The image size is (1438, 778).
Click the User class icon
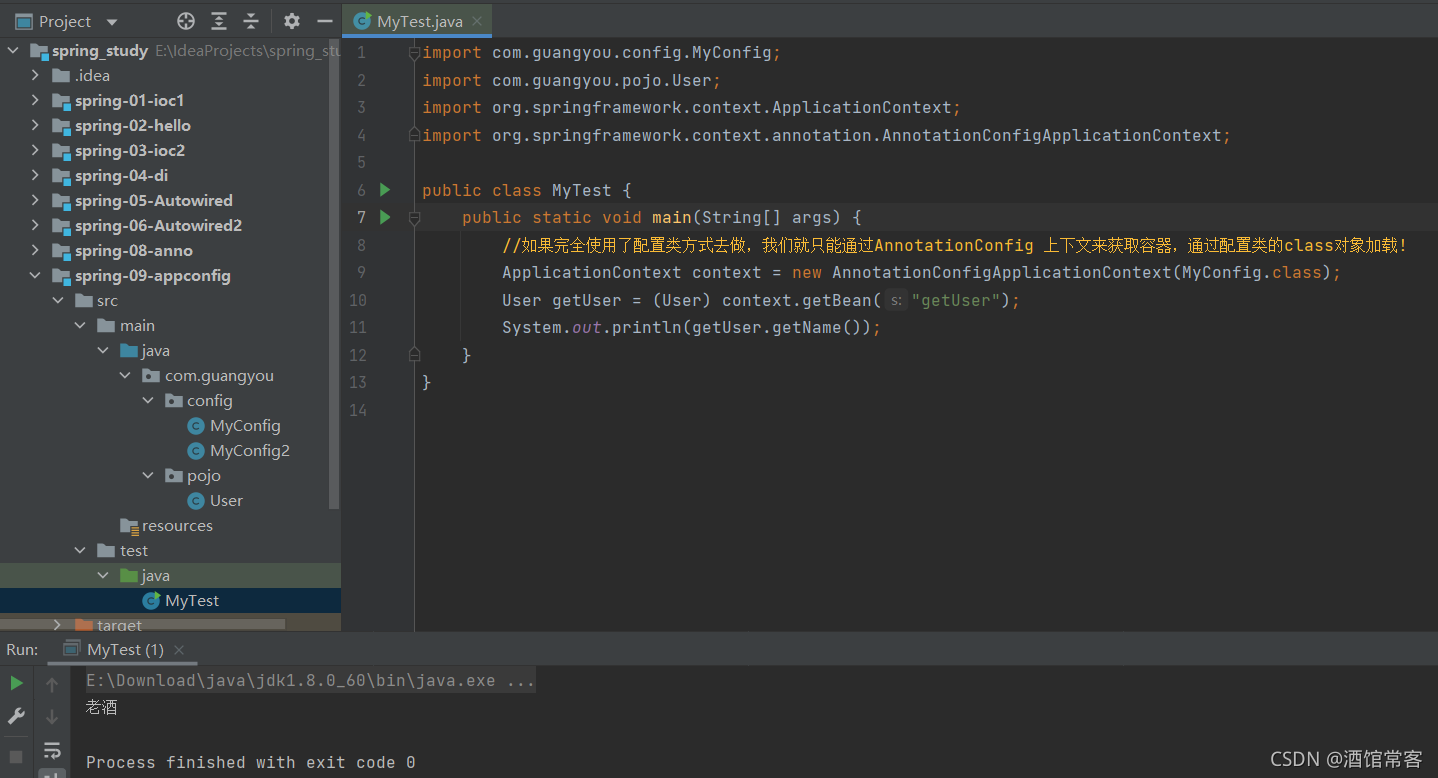point(196,501)
